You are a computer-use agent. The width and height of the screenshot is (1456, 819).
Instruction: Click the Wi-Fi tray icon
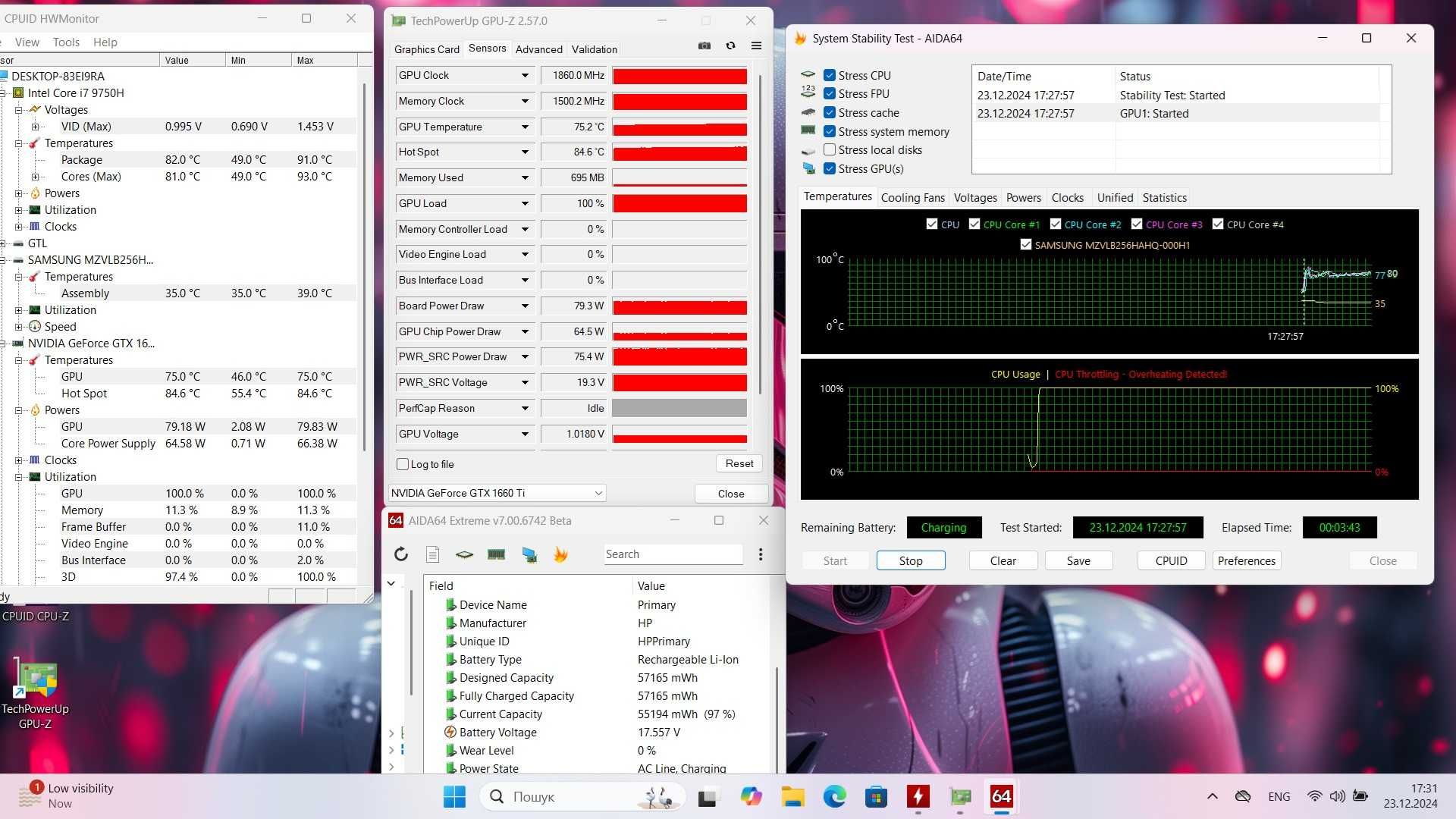tap(1314, 796)
